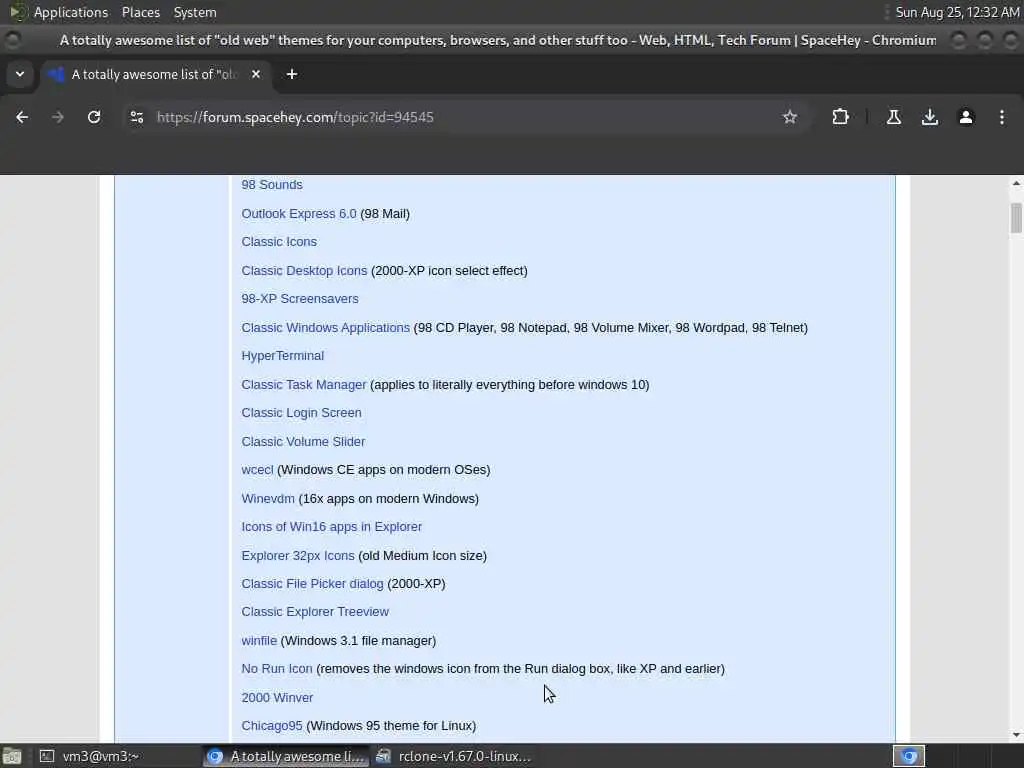Open the Classic Login Screen link
The height and width of the screenshot is (768, 1024).
coord(301,413)
